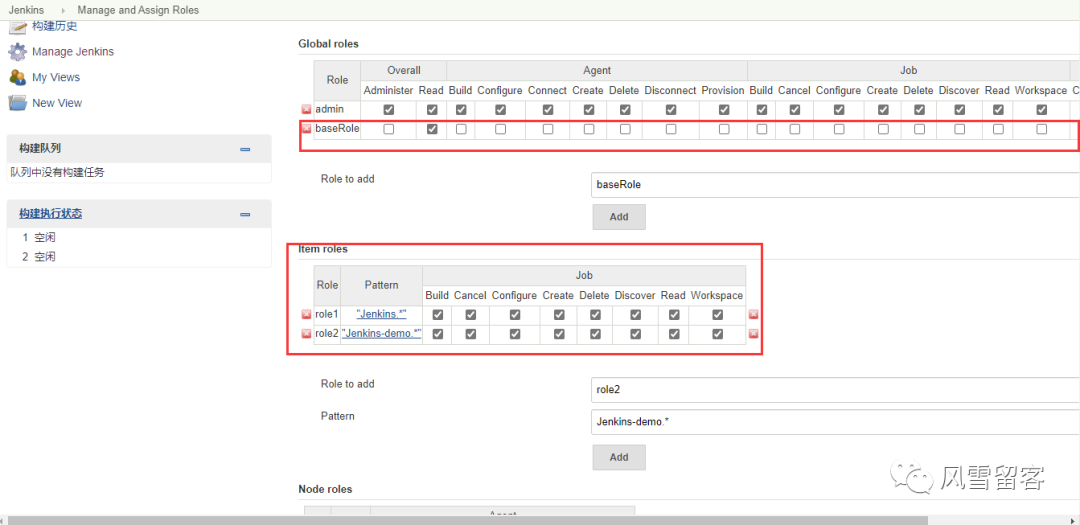The image size is (1080, 525).
Task: Uncheck Job Cancel for role2
Action: 470,334
